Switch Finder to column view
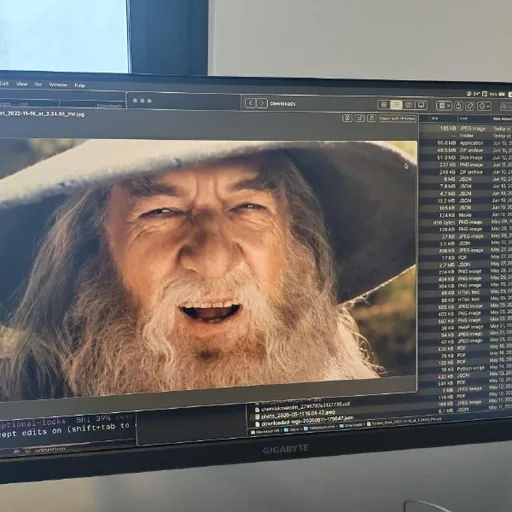Screen dimensions: 512x512 coord(409,105)
